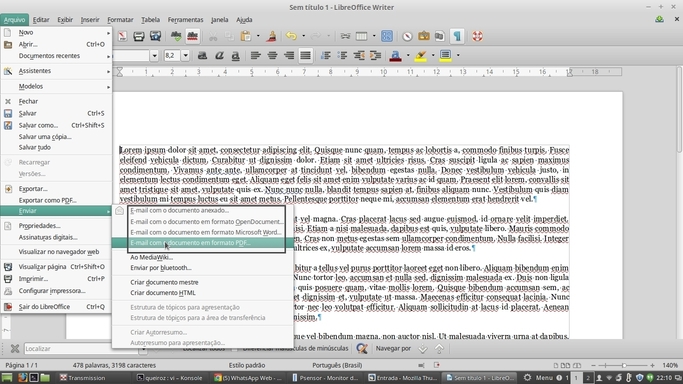The image size is (683, 384).
Task: Open the font name dropdown arrow
Action: (154, 55)
